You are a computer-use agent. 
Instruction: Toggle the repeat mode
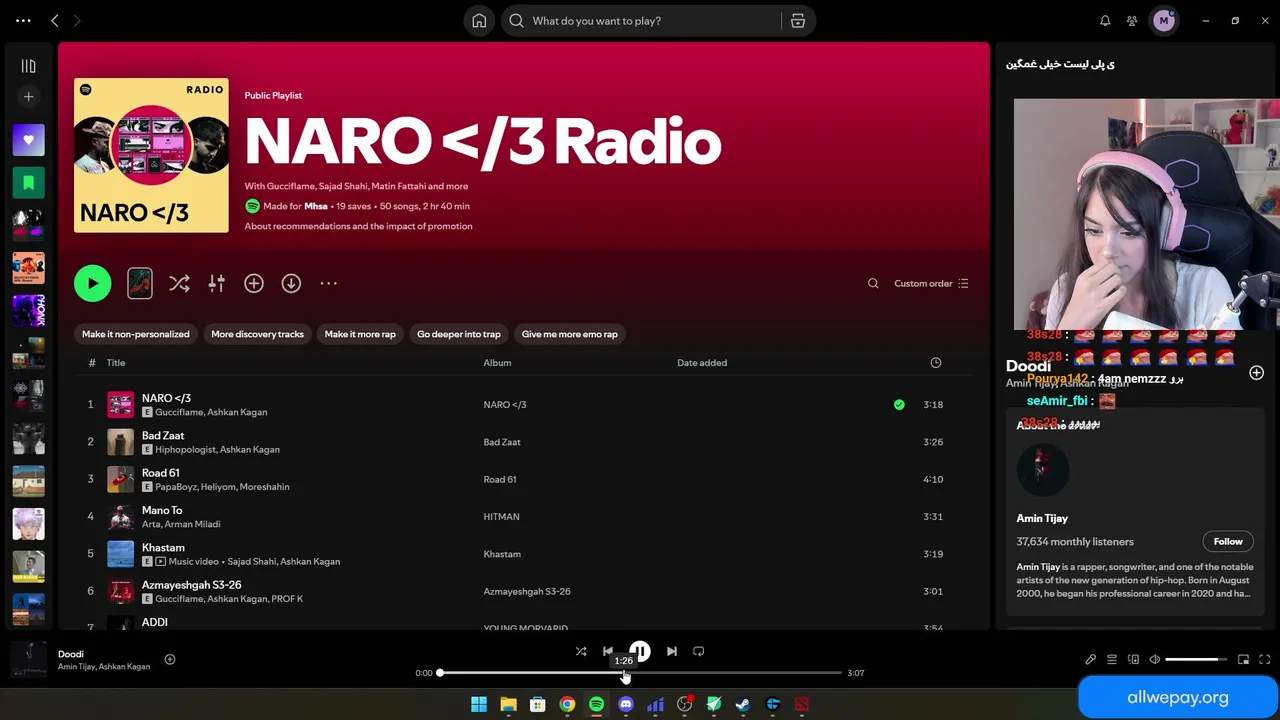(x=699, y=651)
